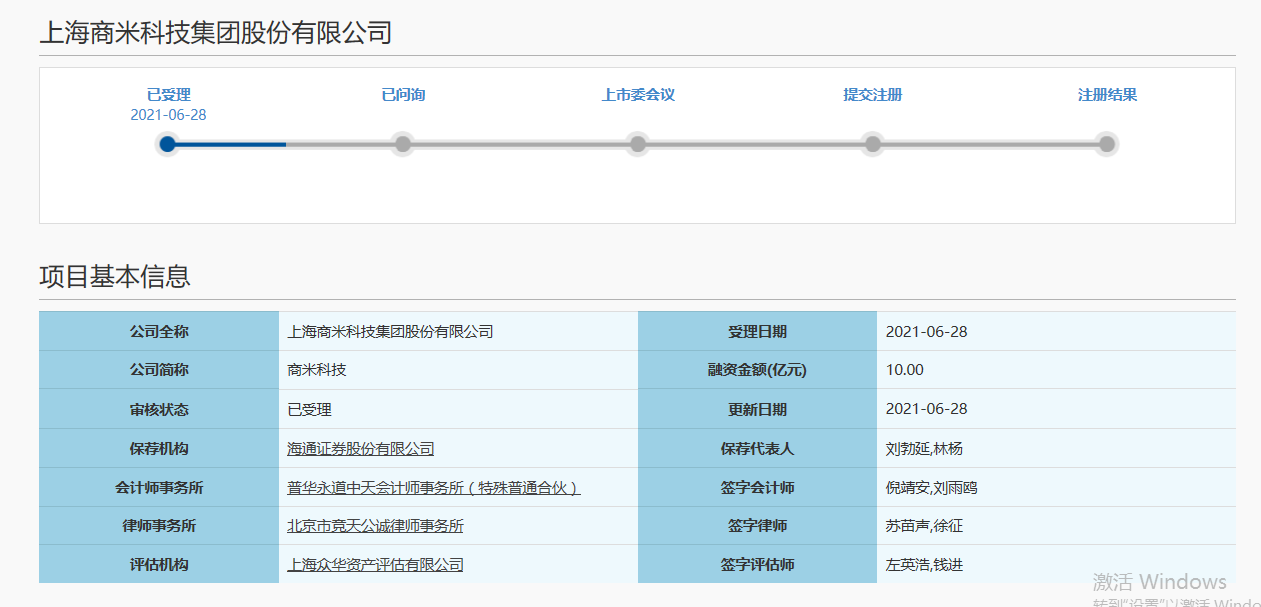Click the 会计师事务所 header cell
The width and height of the screenshot is (1261, 607).
(159, 488)
